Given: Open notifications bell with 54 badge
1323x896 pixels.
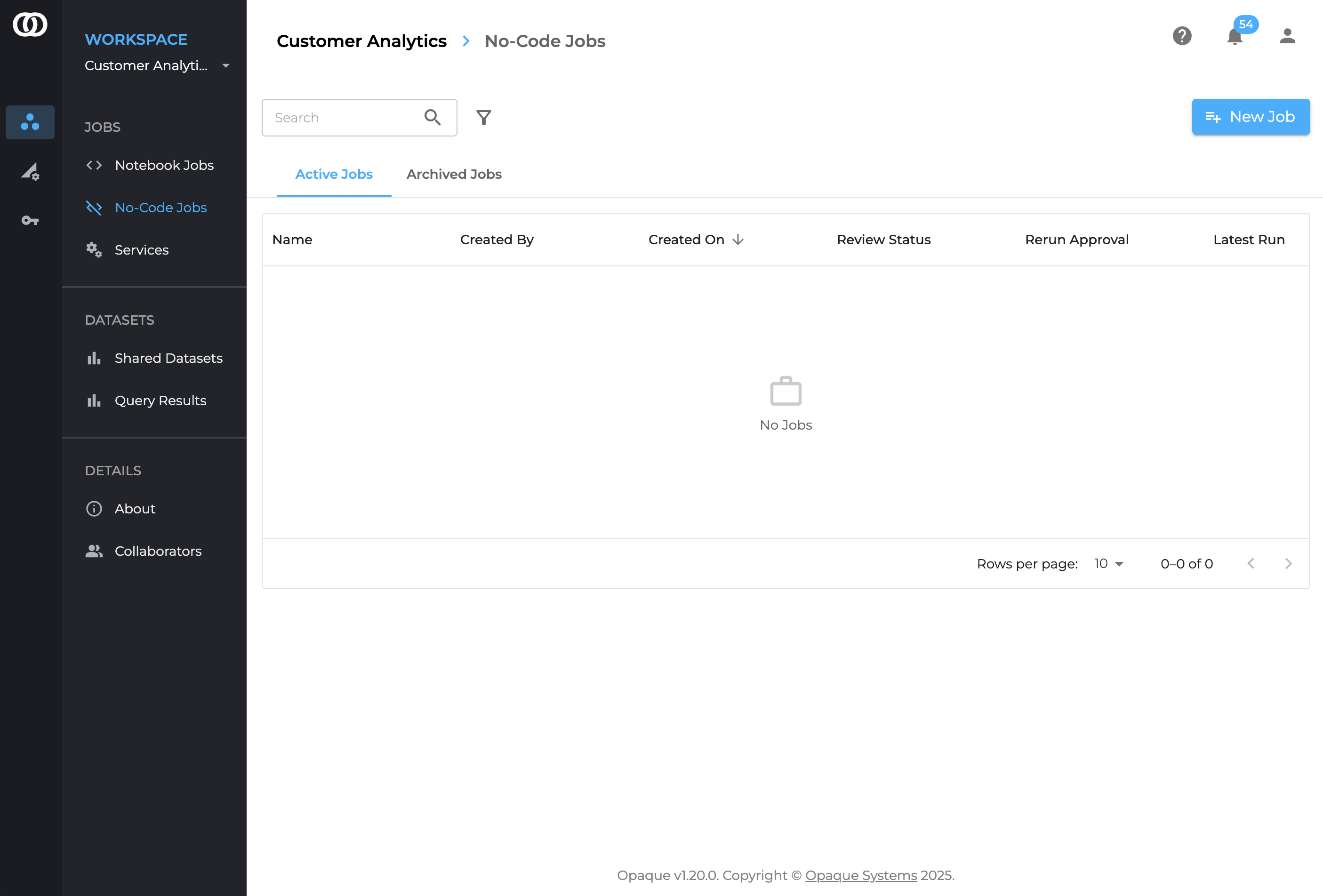Looking at the screenshot, I should (1235, 36).
